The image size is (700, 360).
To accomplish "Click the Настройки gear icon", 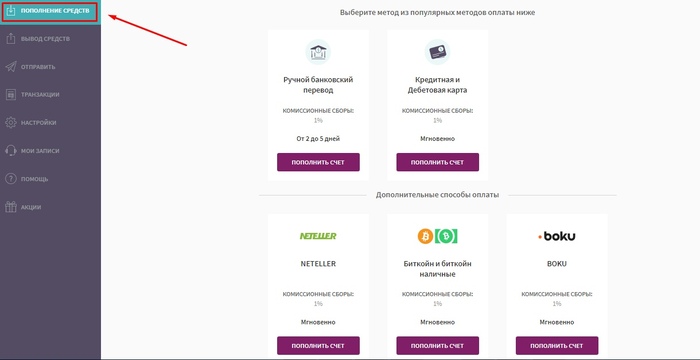I will (11, 123).
